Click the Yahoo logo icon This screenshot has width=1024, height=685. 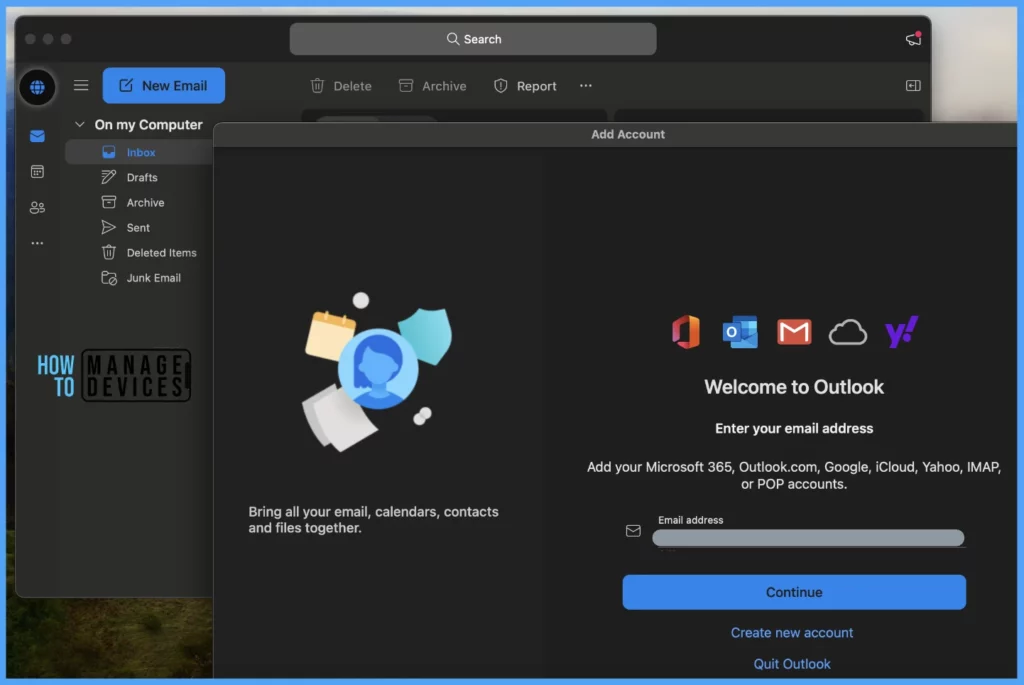click(x=901, y=332)
